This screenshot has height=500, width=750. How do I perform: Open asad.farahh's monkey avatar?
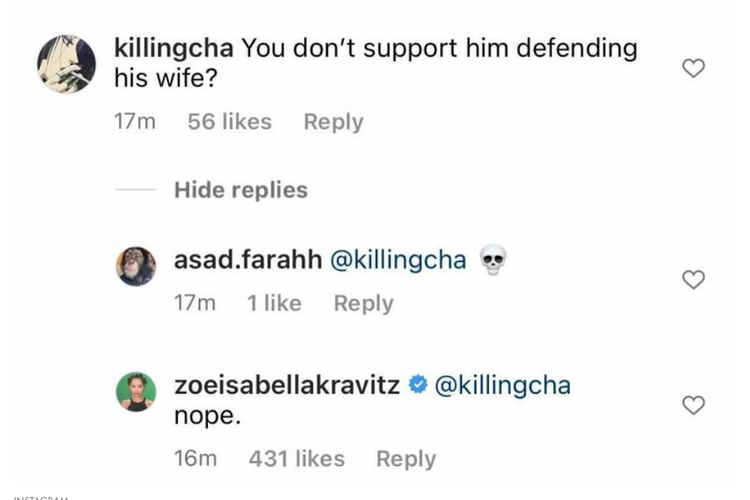pyautogui.click(x=137, y=266)
